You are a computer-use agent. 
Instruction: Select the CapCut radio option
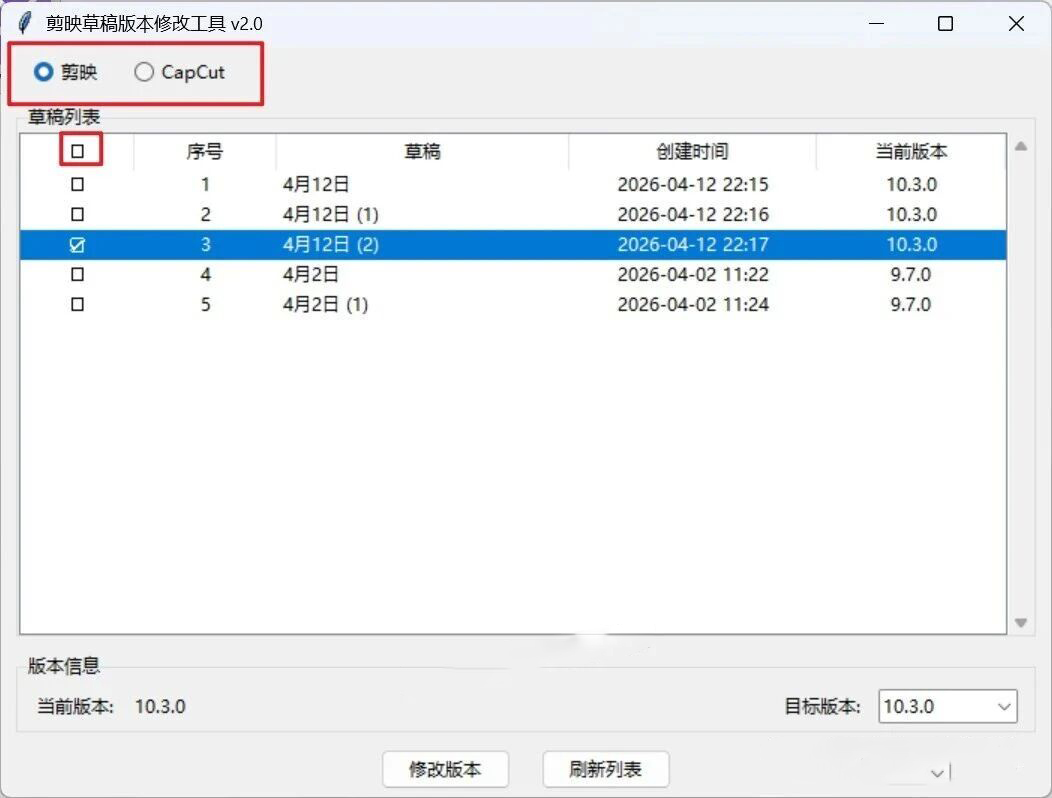[x=145, y=72]
